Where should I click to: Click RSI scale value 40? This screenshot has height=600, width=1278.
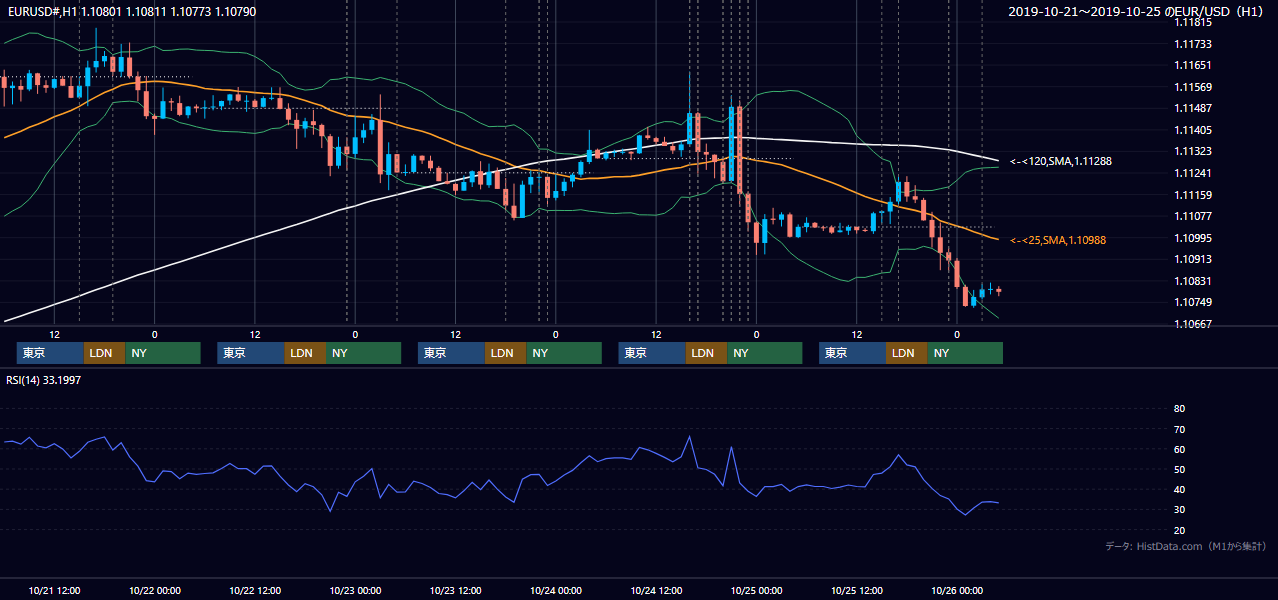[x=1179, y=490]
